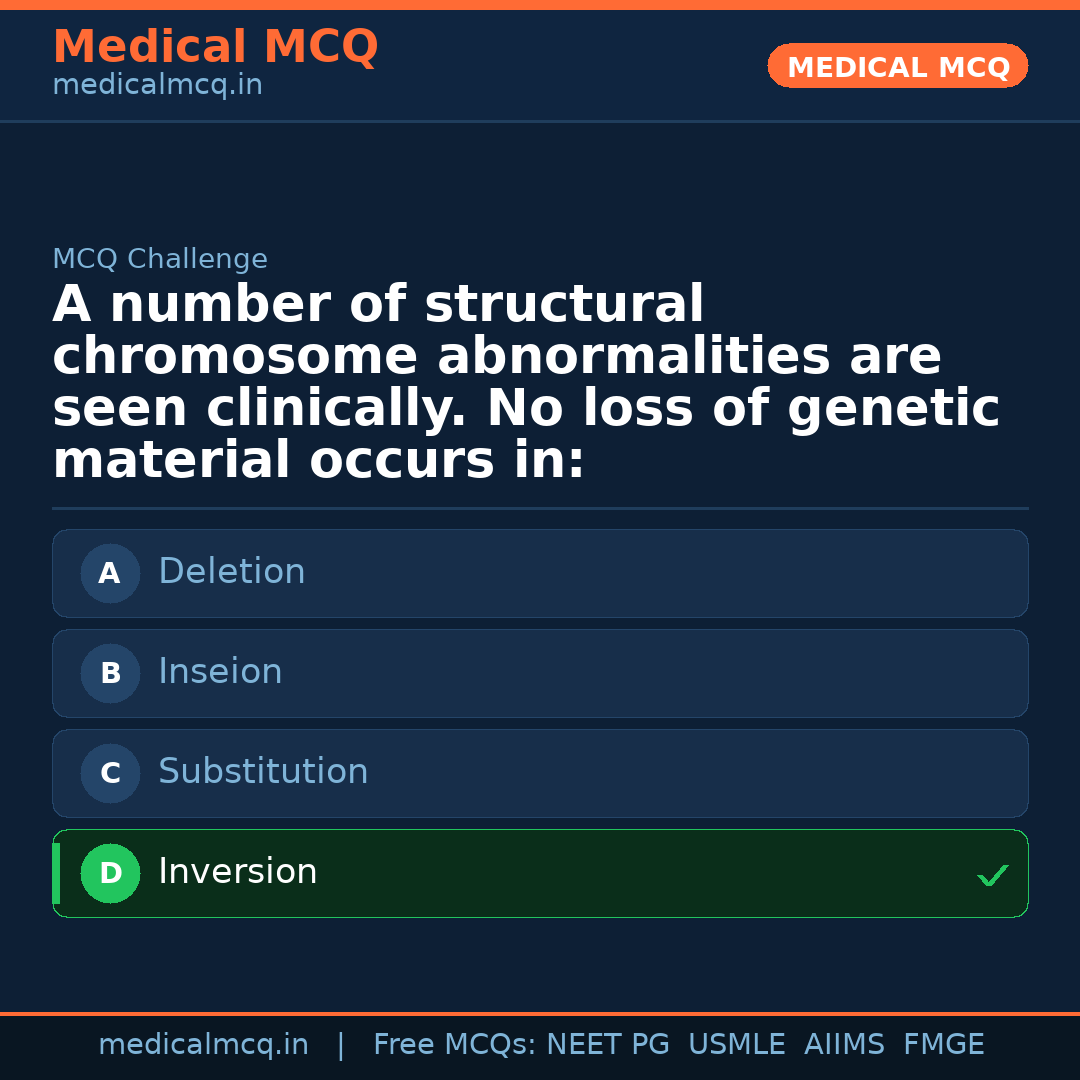Image resolution: width=1080 pixels, height=1080 pixels.
Task: Click the letter C circle icon
Action: tap(110, 773)
